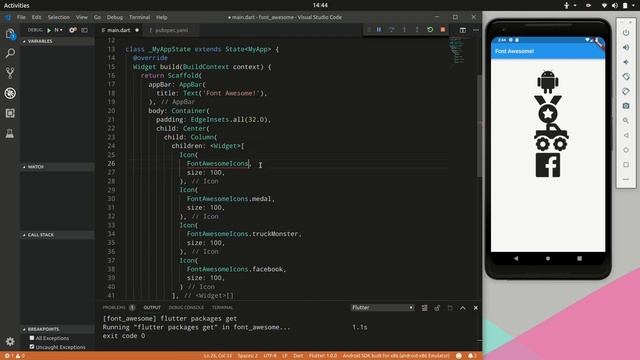Viewport: 640px width, 360px height.
Task: Open the Search view in the activity bar
Action: tap(10, 53)
